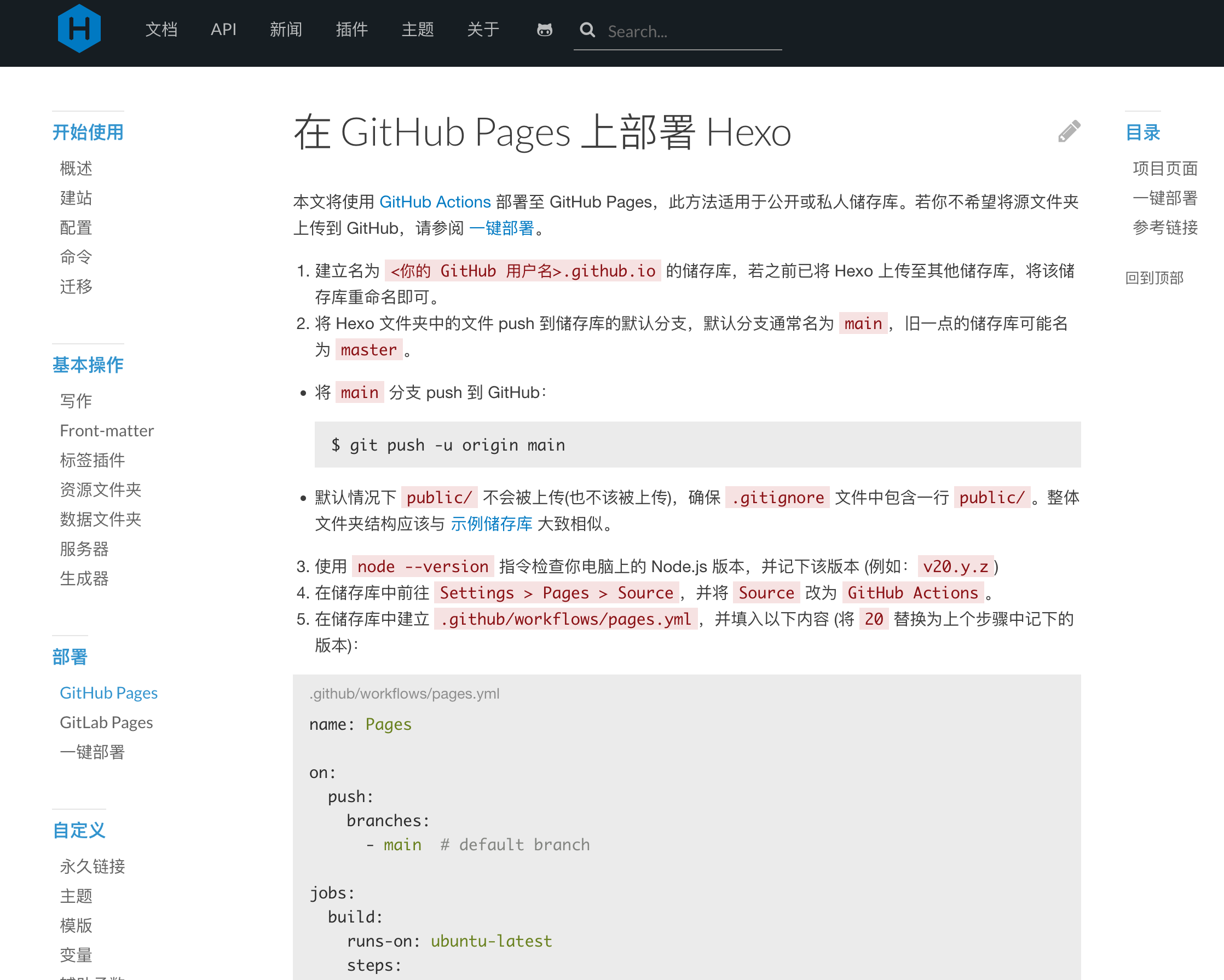Select GitHub Pages in the 部署 sidebar
Viewport: 1224px width, 980px height.
108,693
